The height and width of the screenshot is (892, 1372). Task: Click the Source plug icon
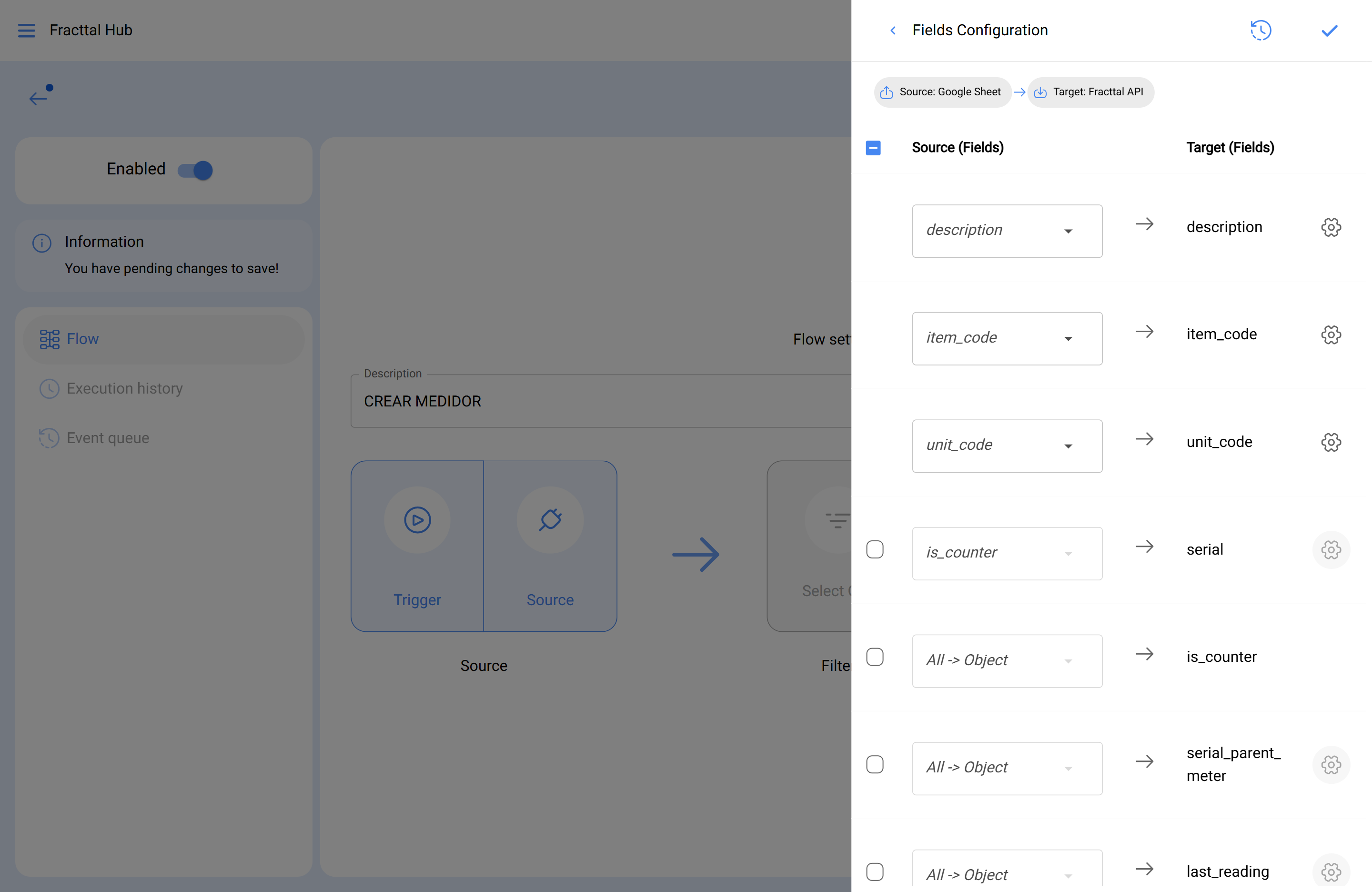pyautogui.click(x=550, y=519)
